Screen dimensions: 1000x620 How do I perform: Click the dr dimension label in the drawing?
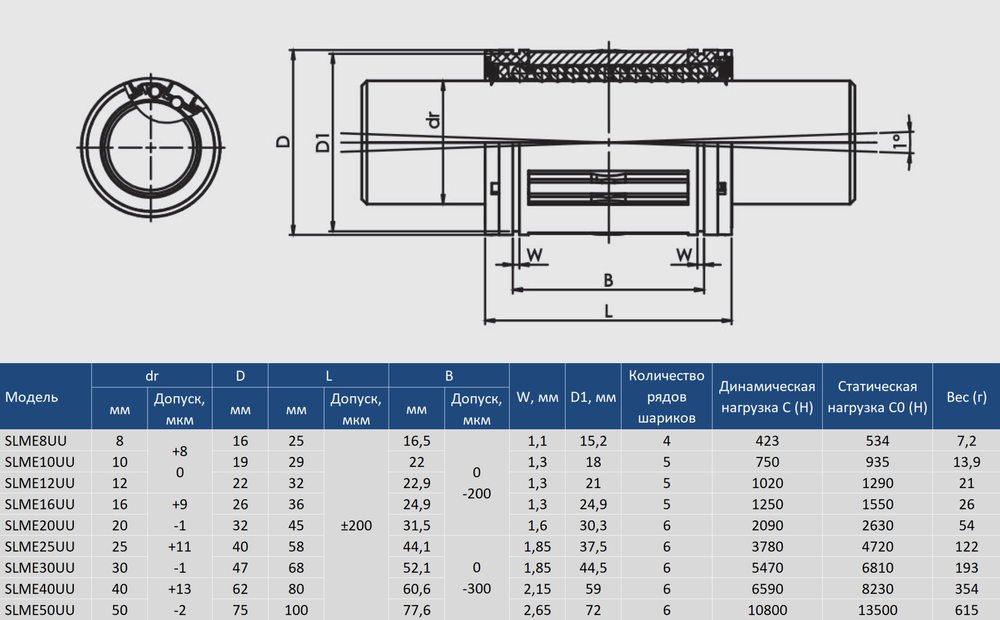click(434, 120)
